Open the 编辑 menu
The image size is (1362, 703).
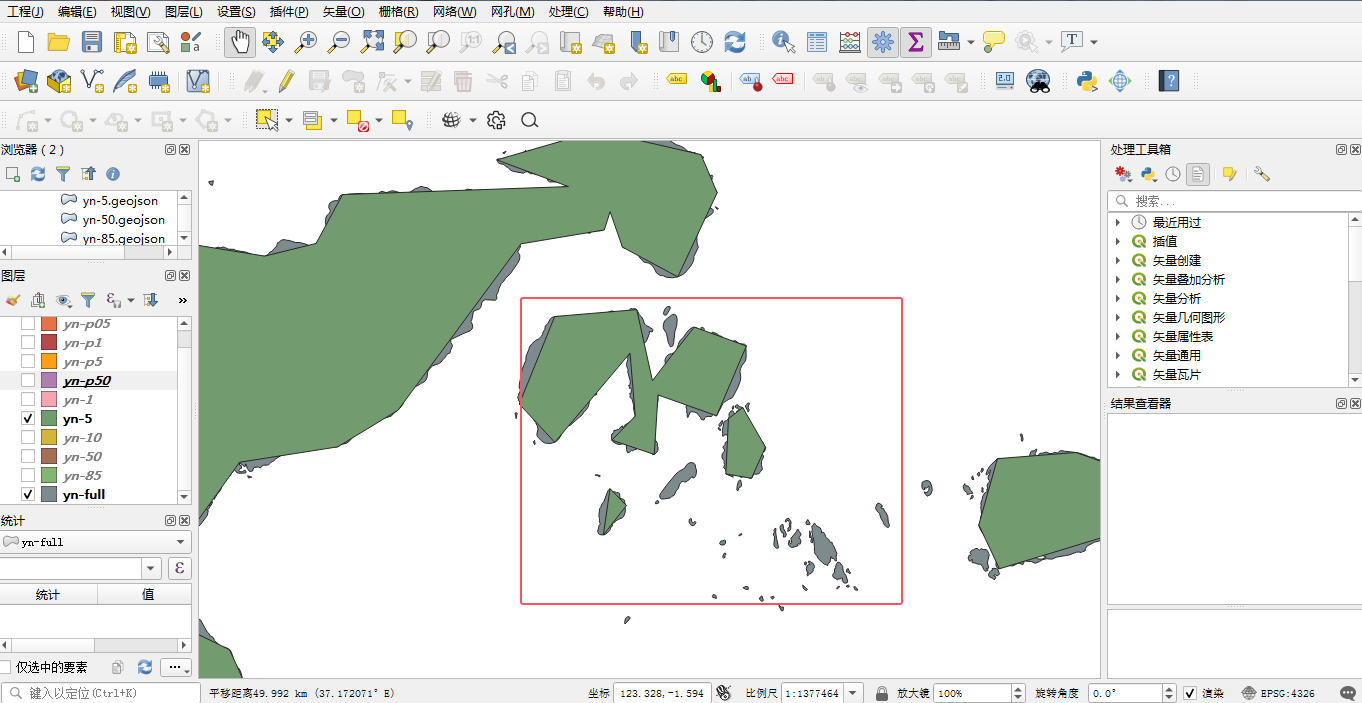point(77,12)
